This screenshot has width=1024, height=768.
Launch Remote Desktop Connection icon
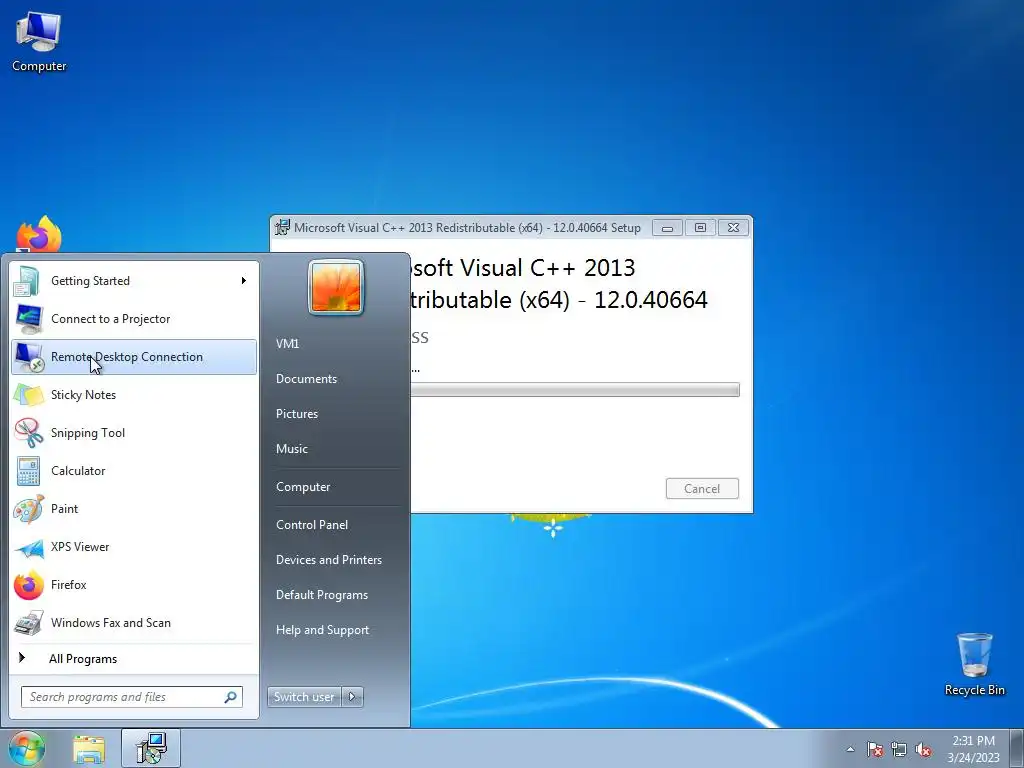[x=28, y=357]
